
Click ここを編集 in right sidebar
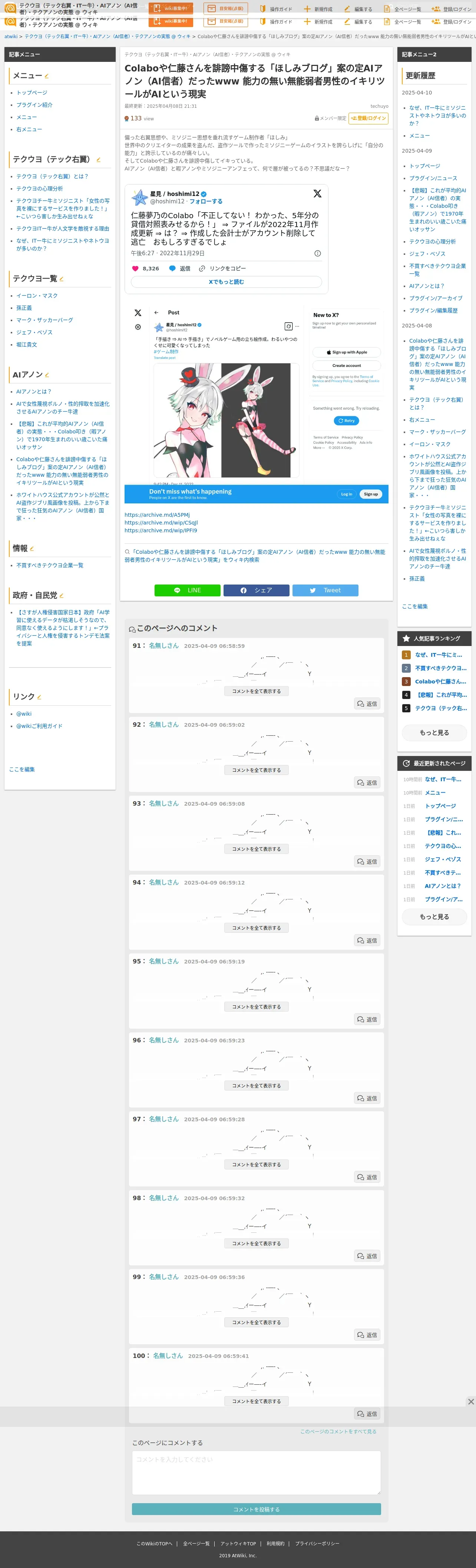click(415, 607)
